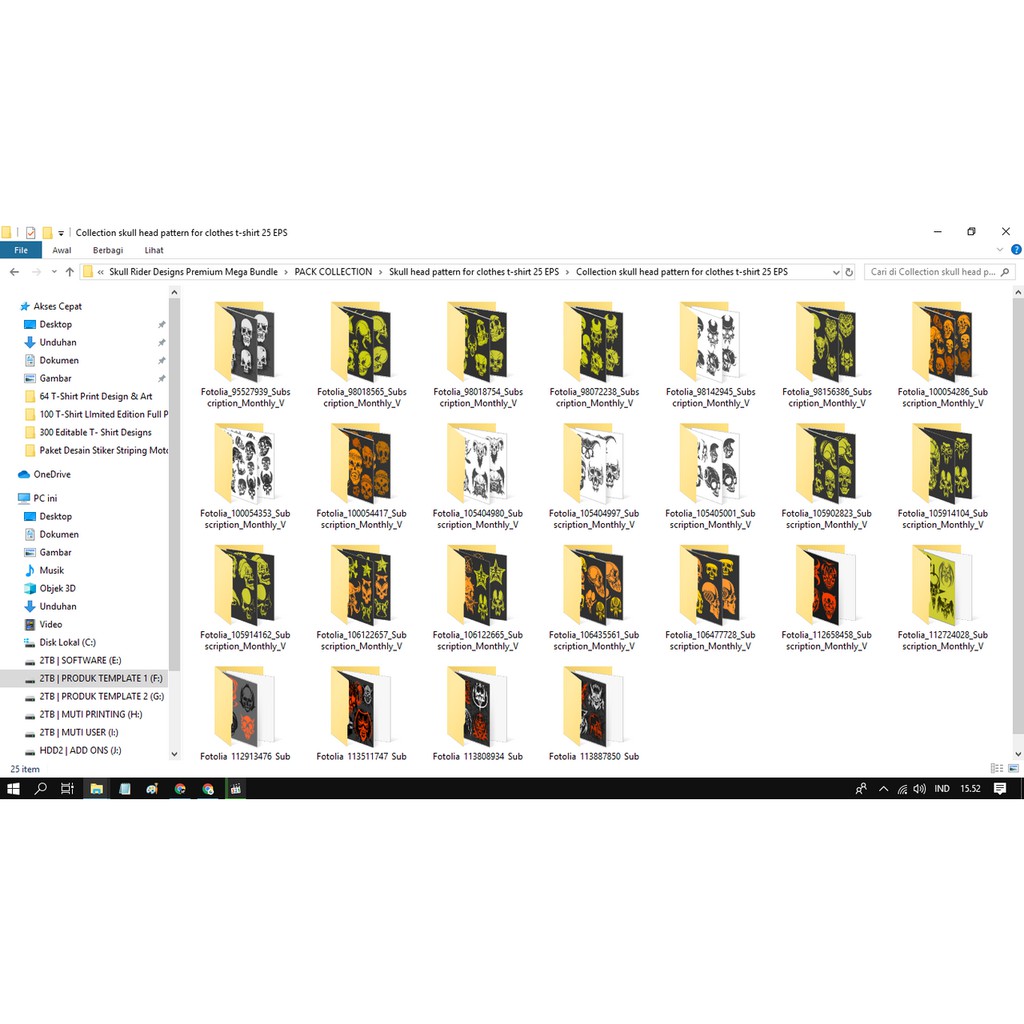
Task: Open the notification center icon
Action: 1000,789
